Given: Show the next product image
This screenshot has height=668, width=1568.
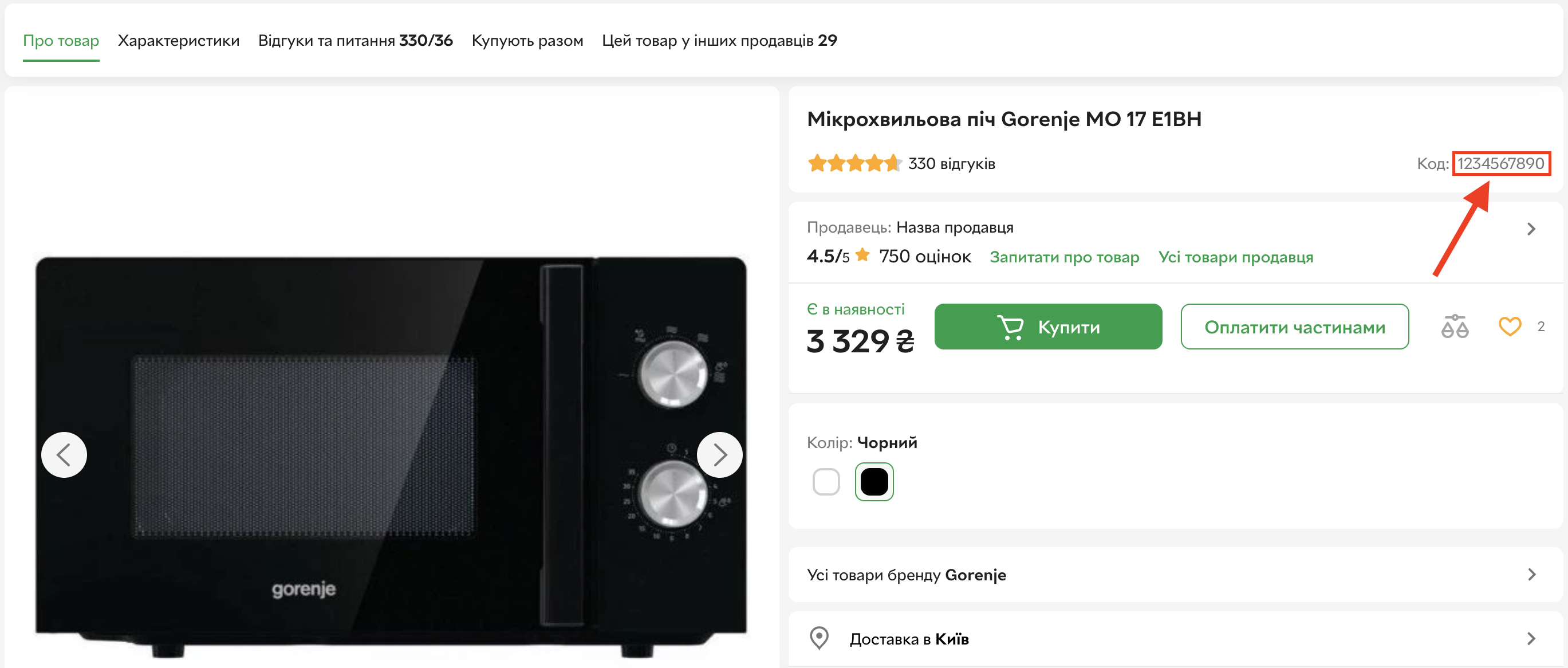Looking at the screenshot, I should 719,454.
